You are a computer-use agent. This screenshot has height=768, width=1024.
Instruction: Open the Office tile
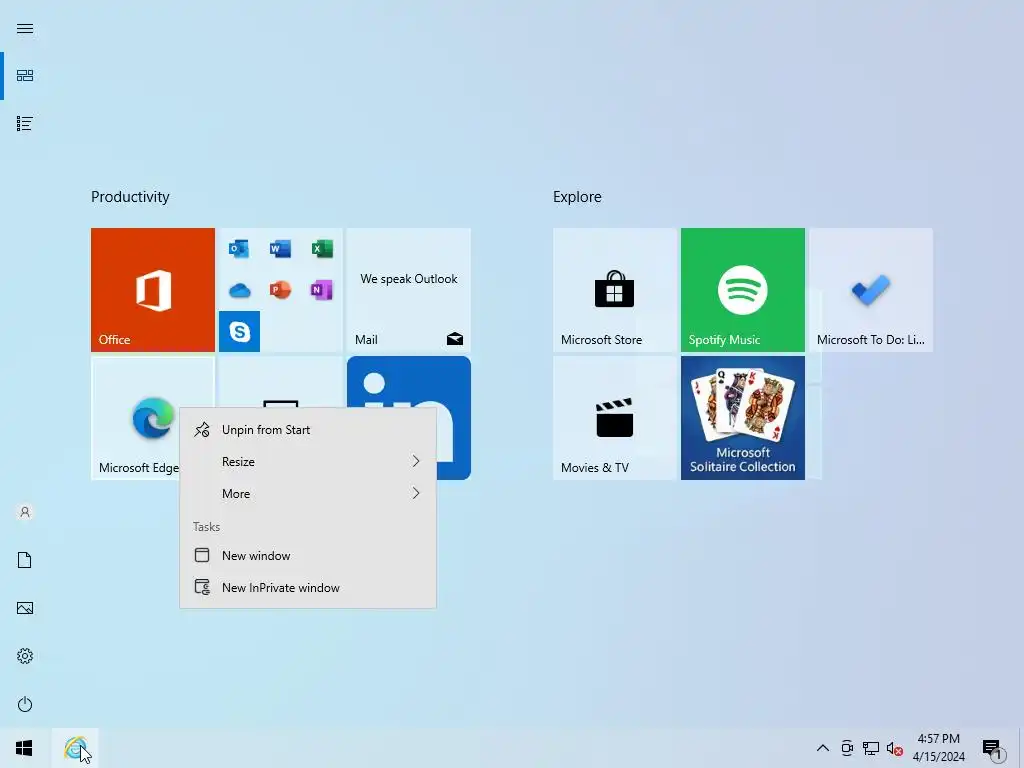tap(153, 290)
